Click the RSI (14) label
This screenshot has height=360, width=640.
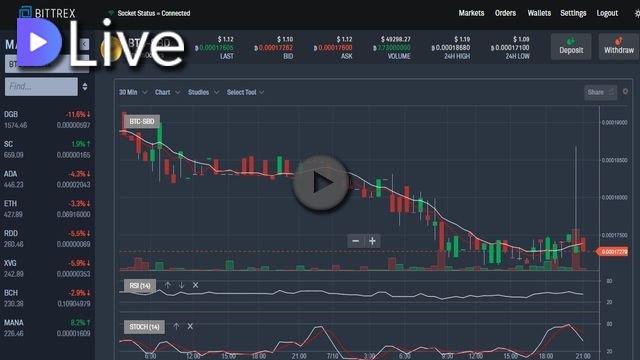[140, 285]
